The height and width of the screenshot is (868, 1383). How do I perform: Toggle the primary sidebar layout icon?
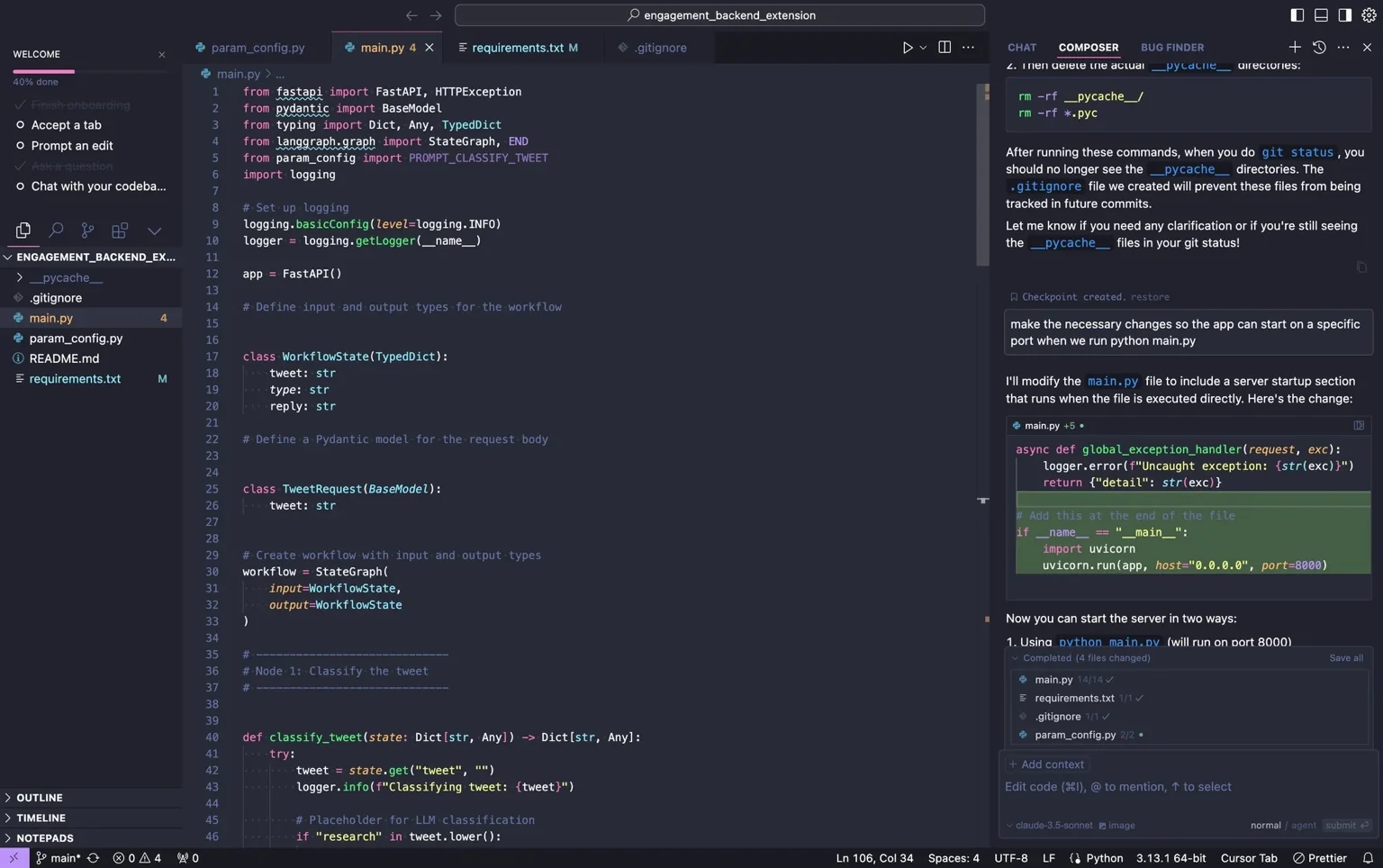1297,14
